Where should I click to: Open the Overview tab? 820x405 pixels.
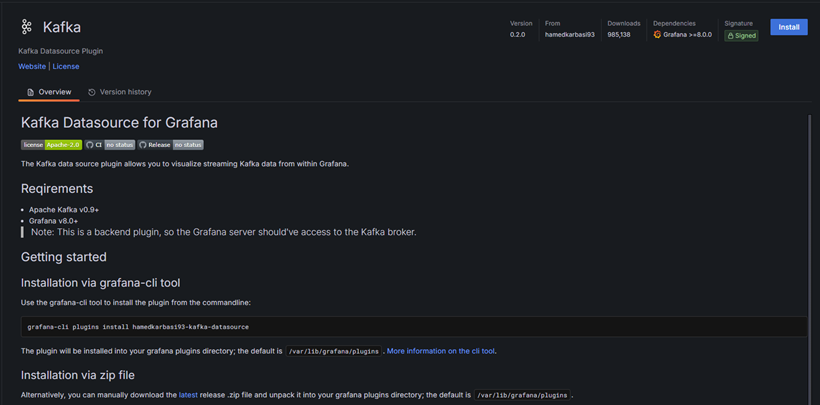tap(54, 92)
